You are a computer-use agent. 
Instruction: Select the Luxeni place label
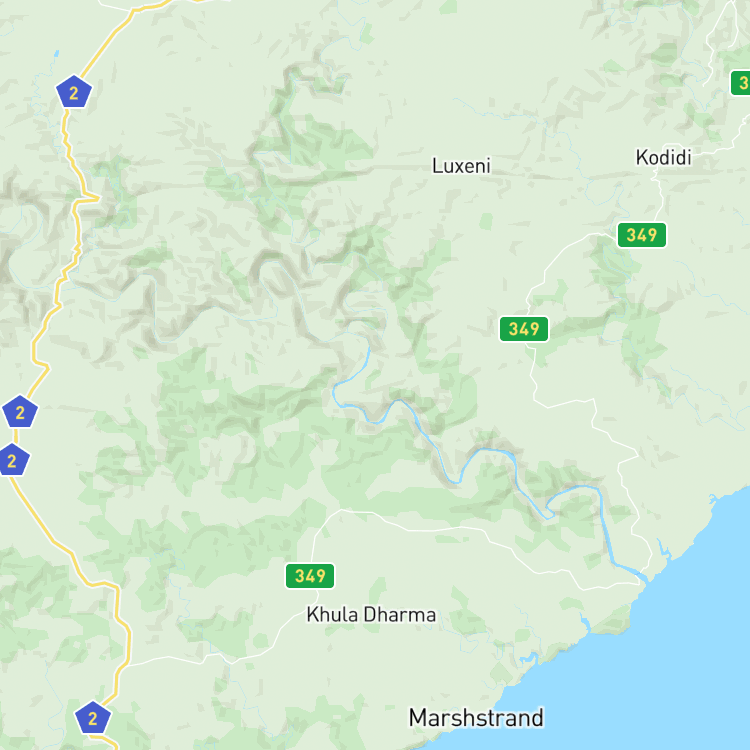[x=461, y=166]
